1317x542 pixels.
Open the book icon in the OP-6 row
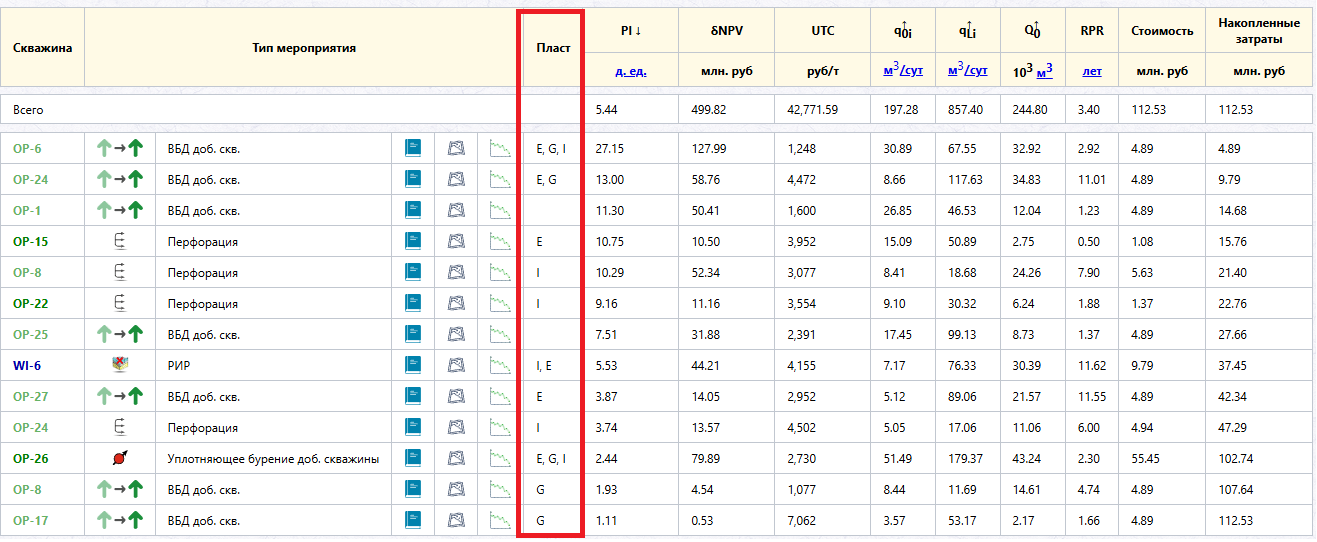413,148
